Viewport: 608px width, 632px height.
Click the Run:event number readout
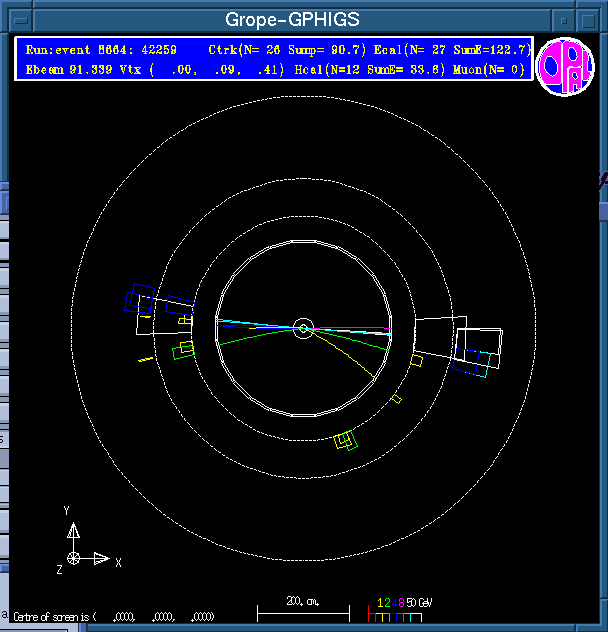(x=100, y=49)
